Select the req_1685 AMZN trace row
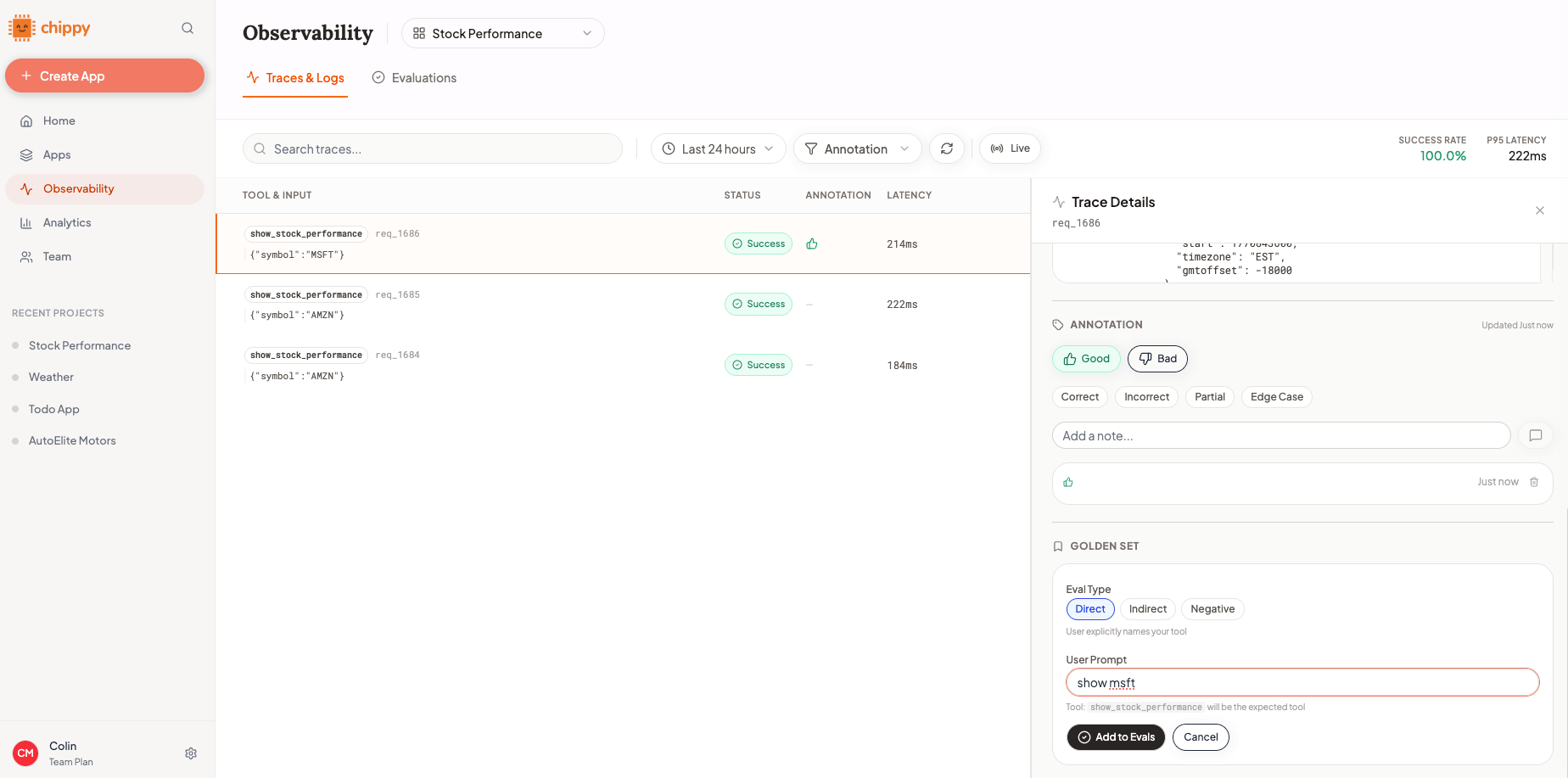This screenshot has width=1568, height=778. (623, 305)
